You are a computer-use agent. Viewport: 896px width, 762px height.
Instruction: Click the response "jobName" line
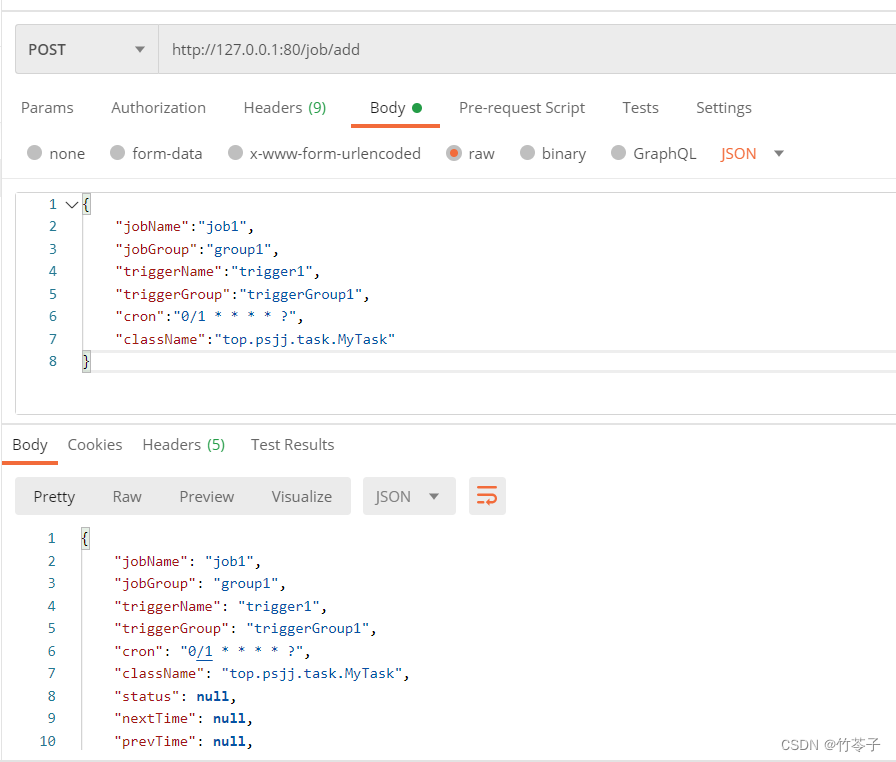[187, 562]
